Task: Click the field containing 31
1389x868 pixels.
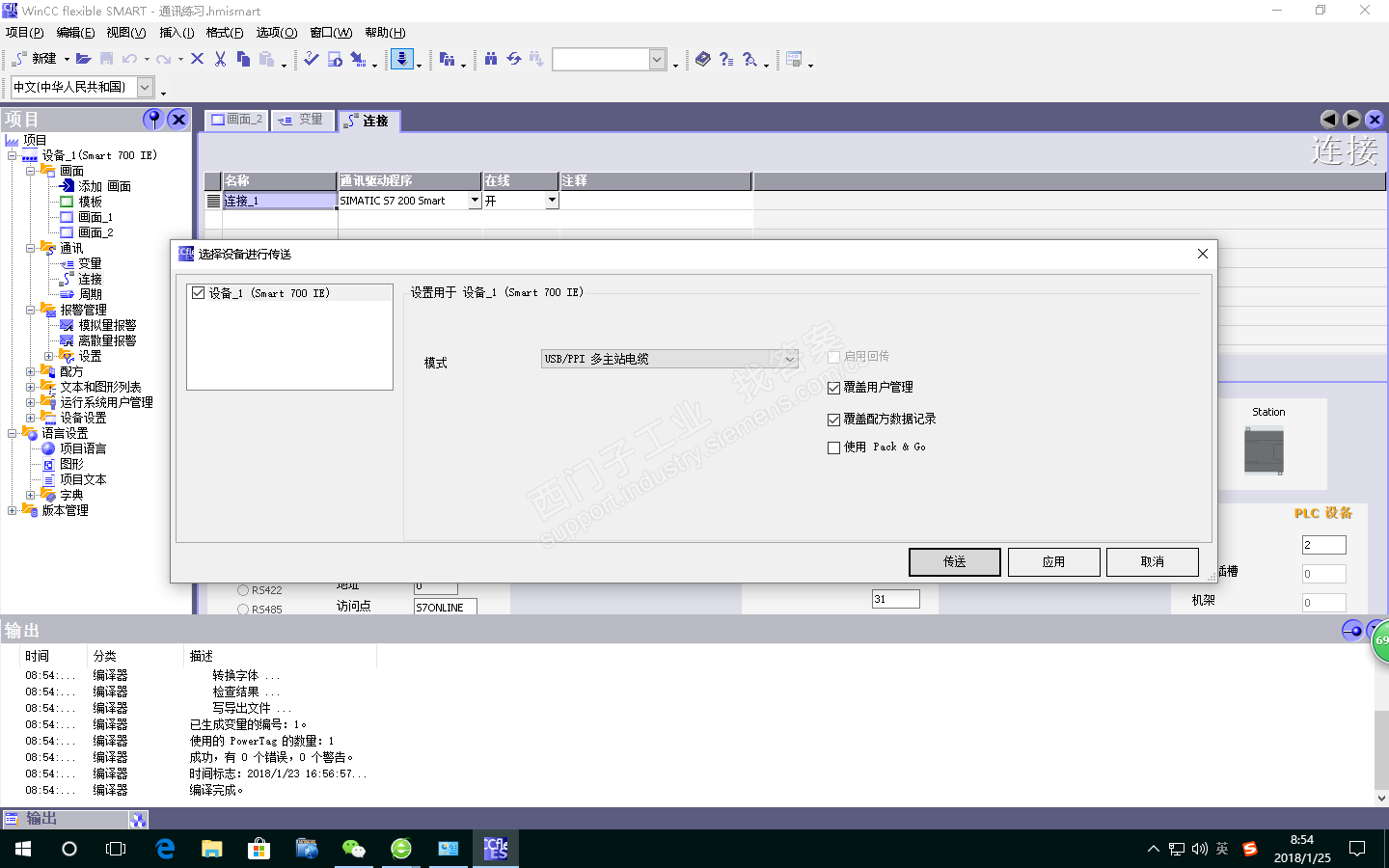Action: pyautogui.click(x=895, y=599)
